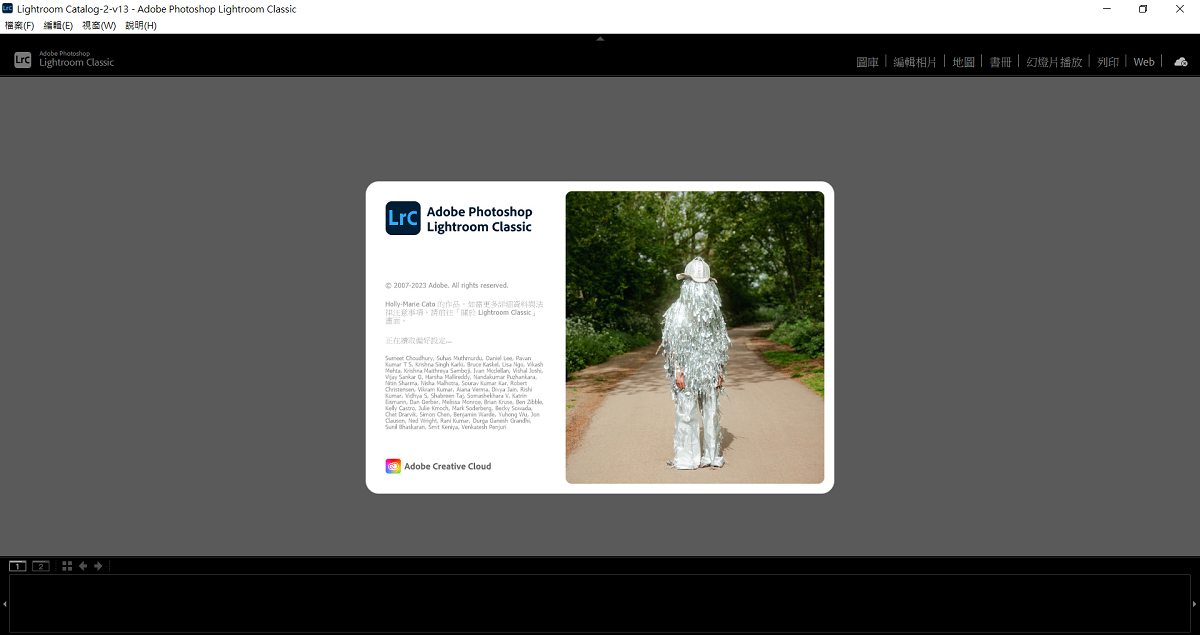Click the Lrc logo in identity plate
Screen dimensions: 1200x635
23,60
